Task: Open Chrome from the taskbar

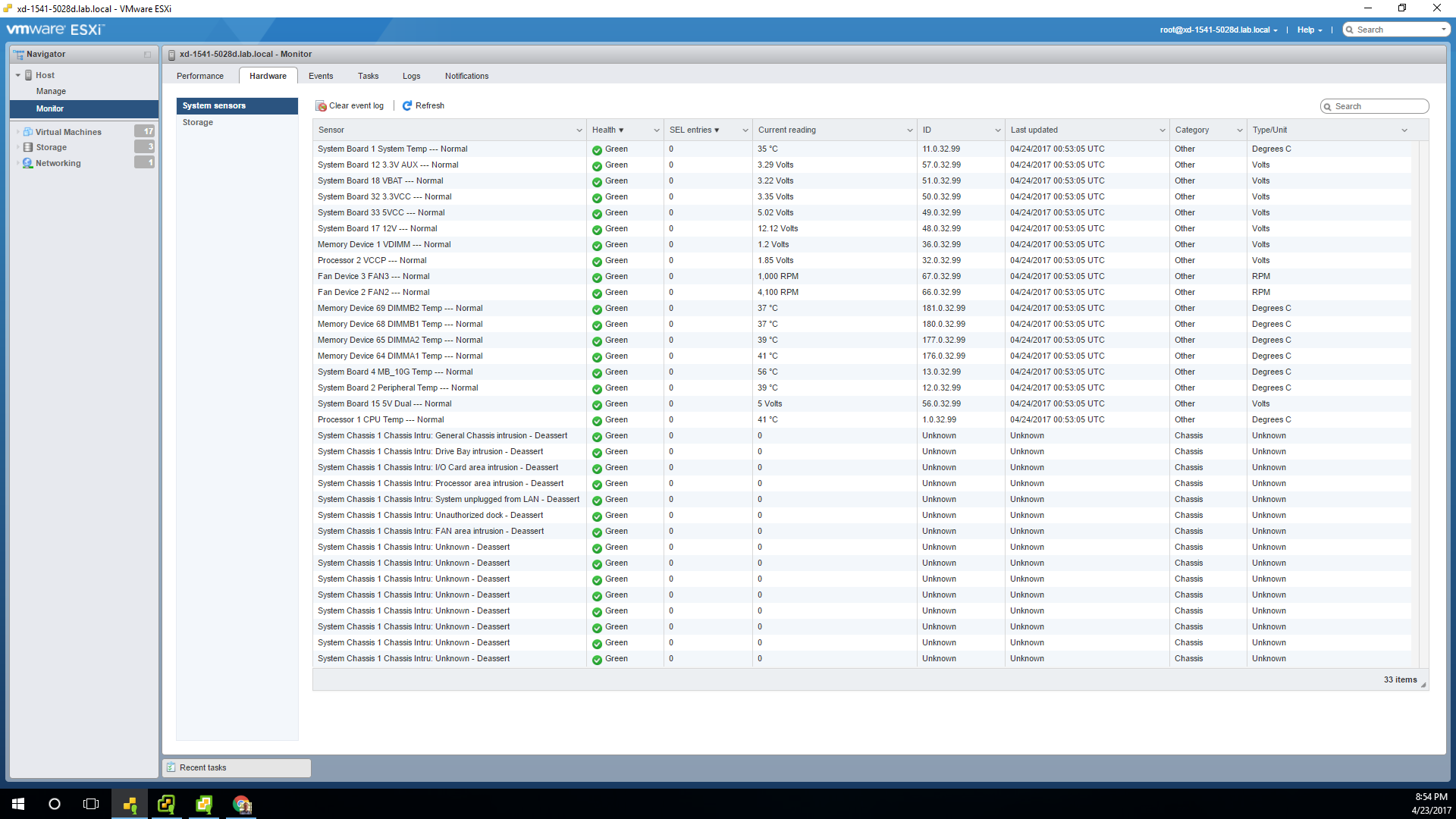Action: pyautogui.click(x=241, y=804)
